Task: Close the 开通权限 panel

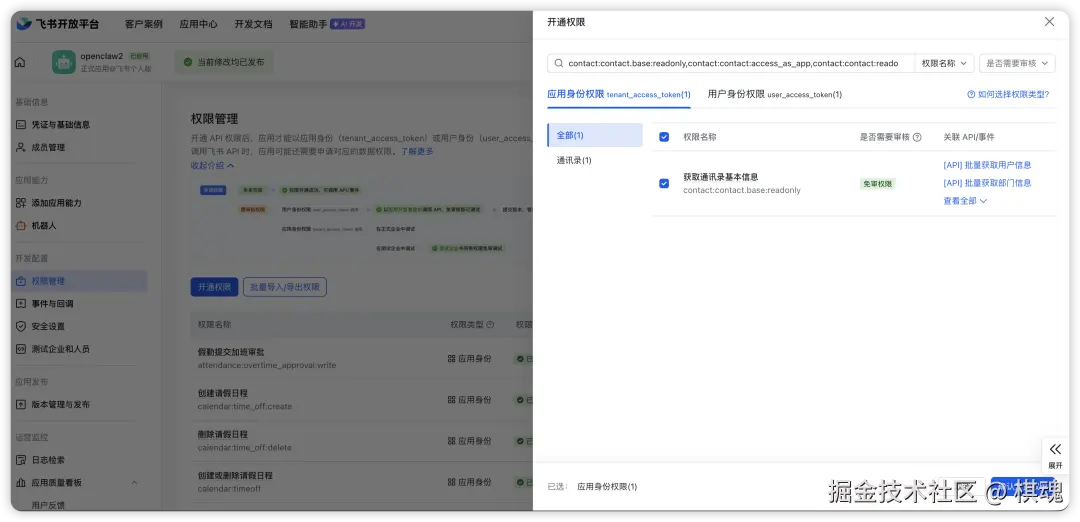Action: click(x=1049, y=22)
